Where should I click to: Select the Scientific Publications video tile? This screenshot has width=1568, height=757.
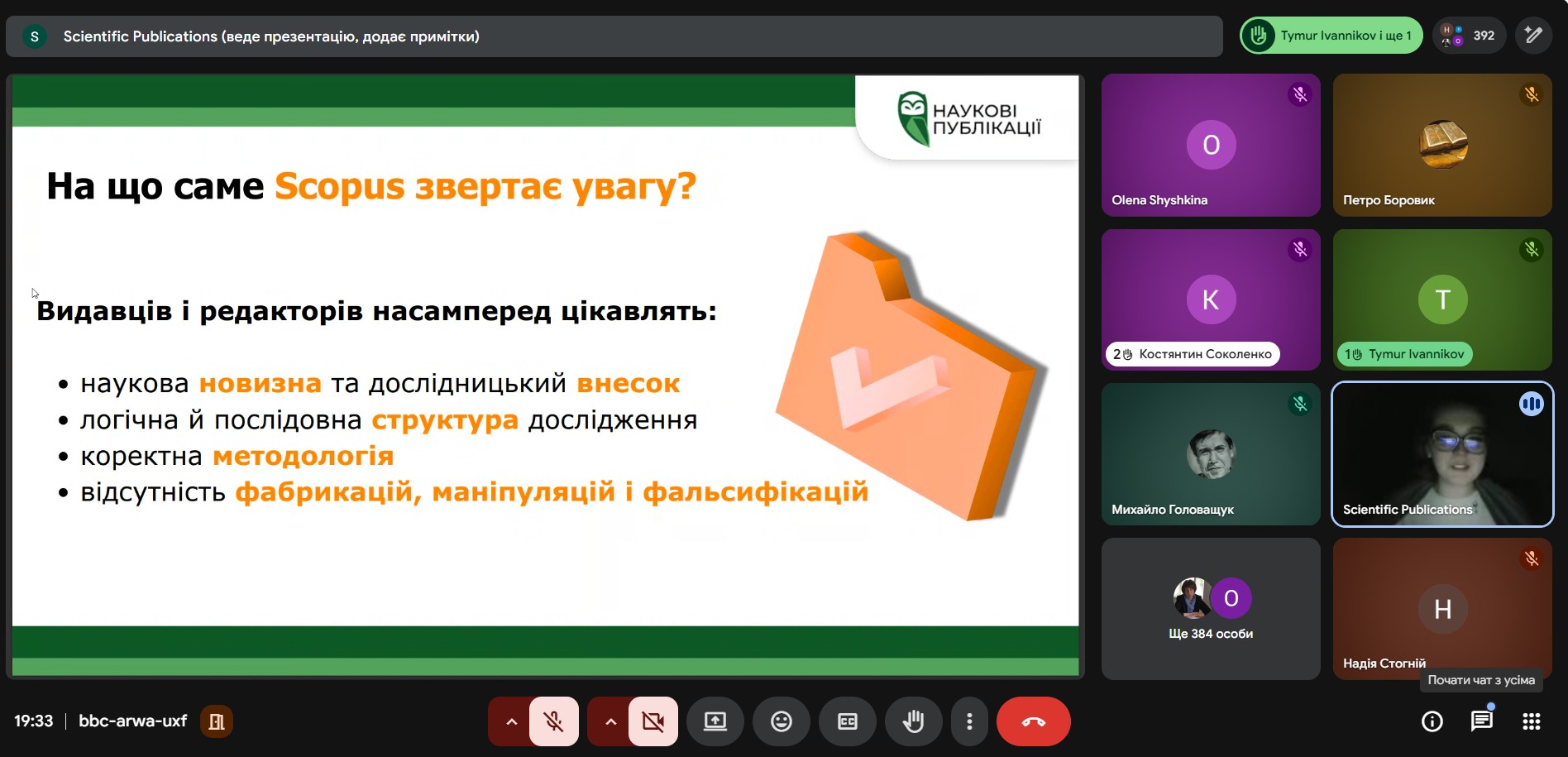(x=1441, y=453)
